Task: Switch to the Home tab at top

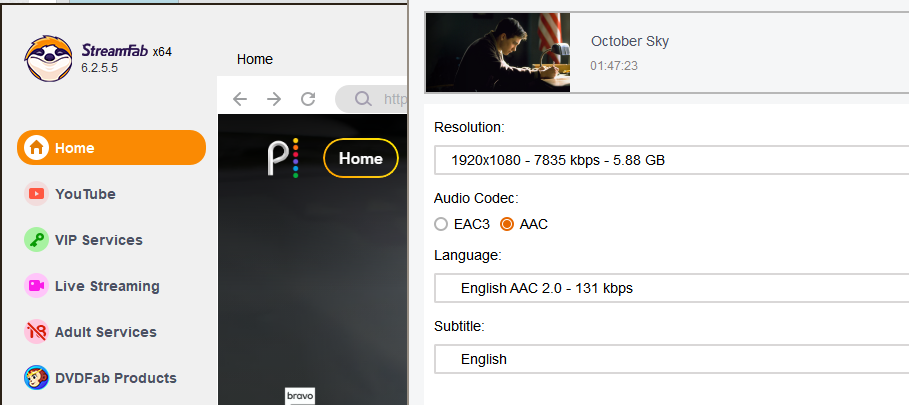Action: click(x=255, y=59)
